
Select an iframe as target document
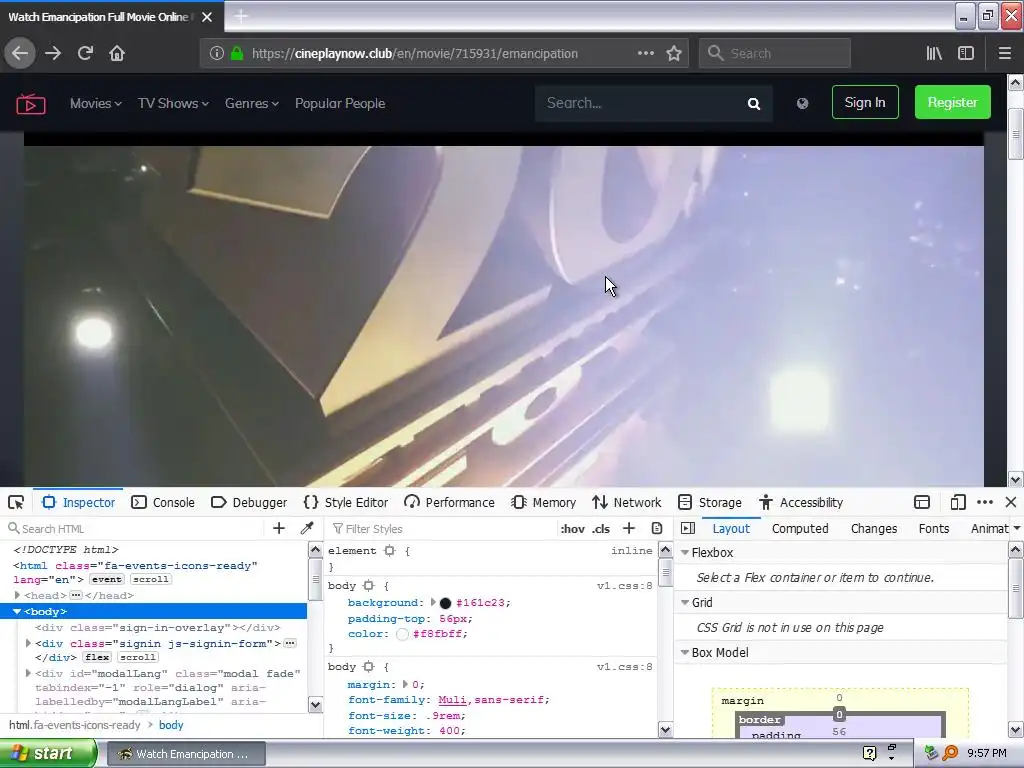(921, 502)
